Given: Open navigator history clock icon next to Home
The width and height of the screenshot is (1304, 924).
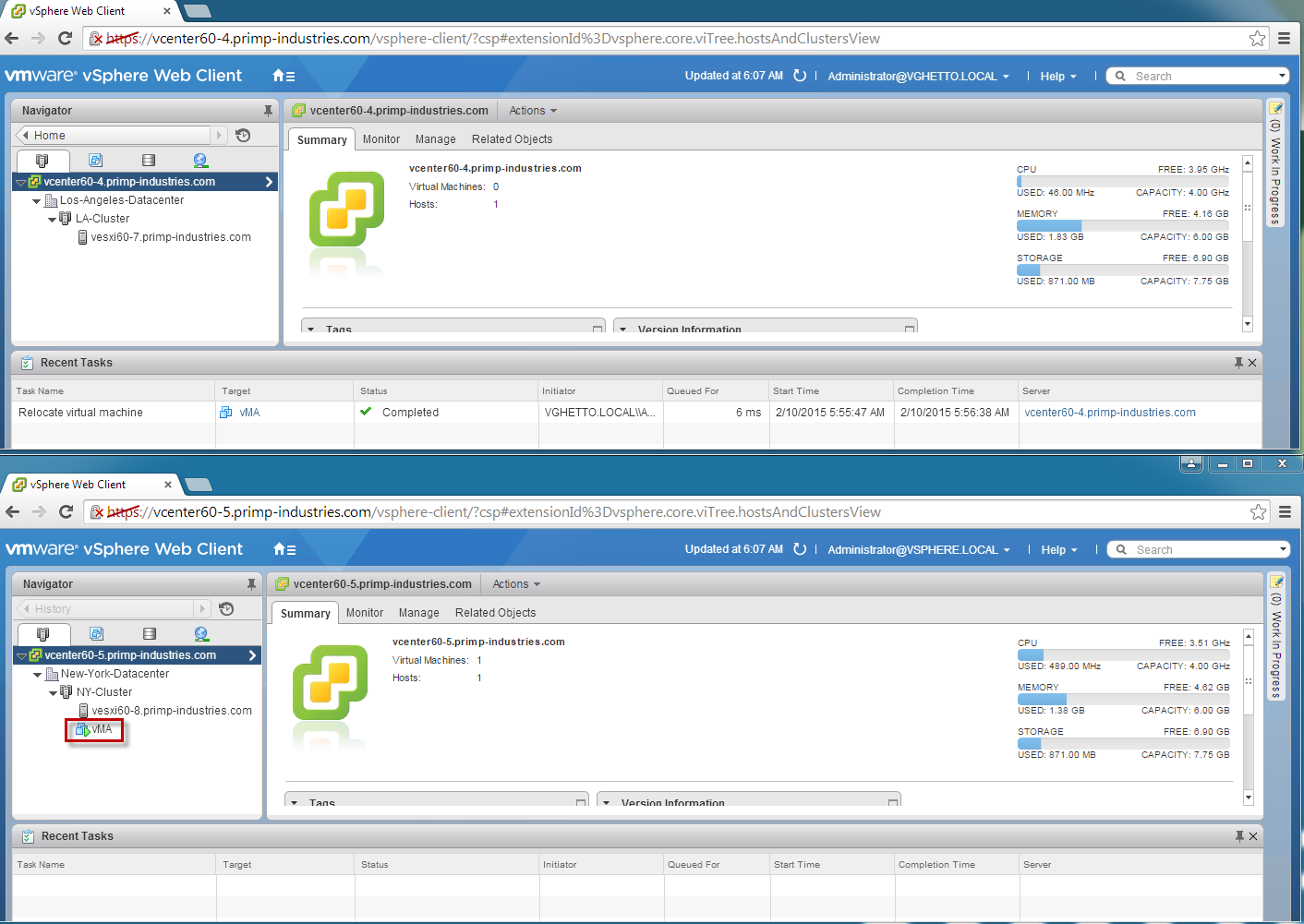Looking at the screenshot, I should coord(243,136).
